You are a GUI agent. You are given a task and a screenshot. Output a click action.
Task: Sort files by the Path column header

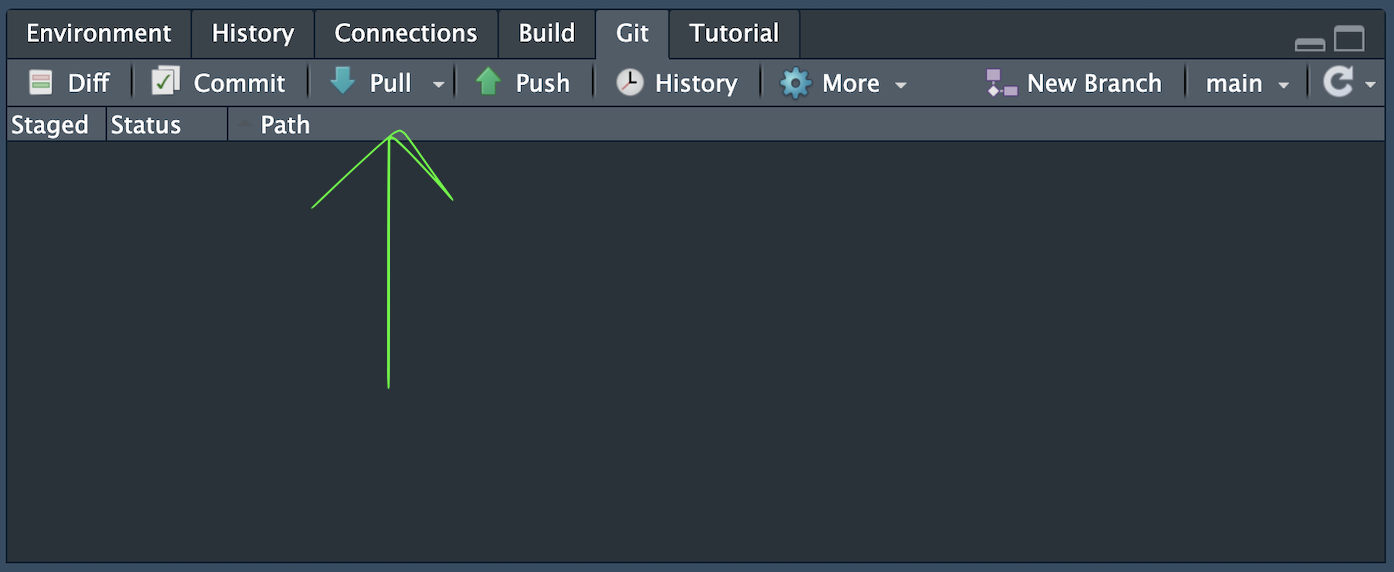(285, 125)
